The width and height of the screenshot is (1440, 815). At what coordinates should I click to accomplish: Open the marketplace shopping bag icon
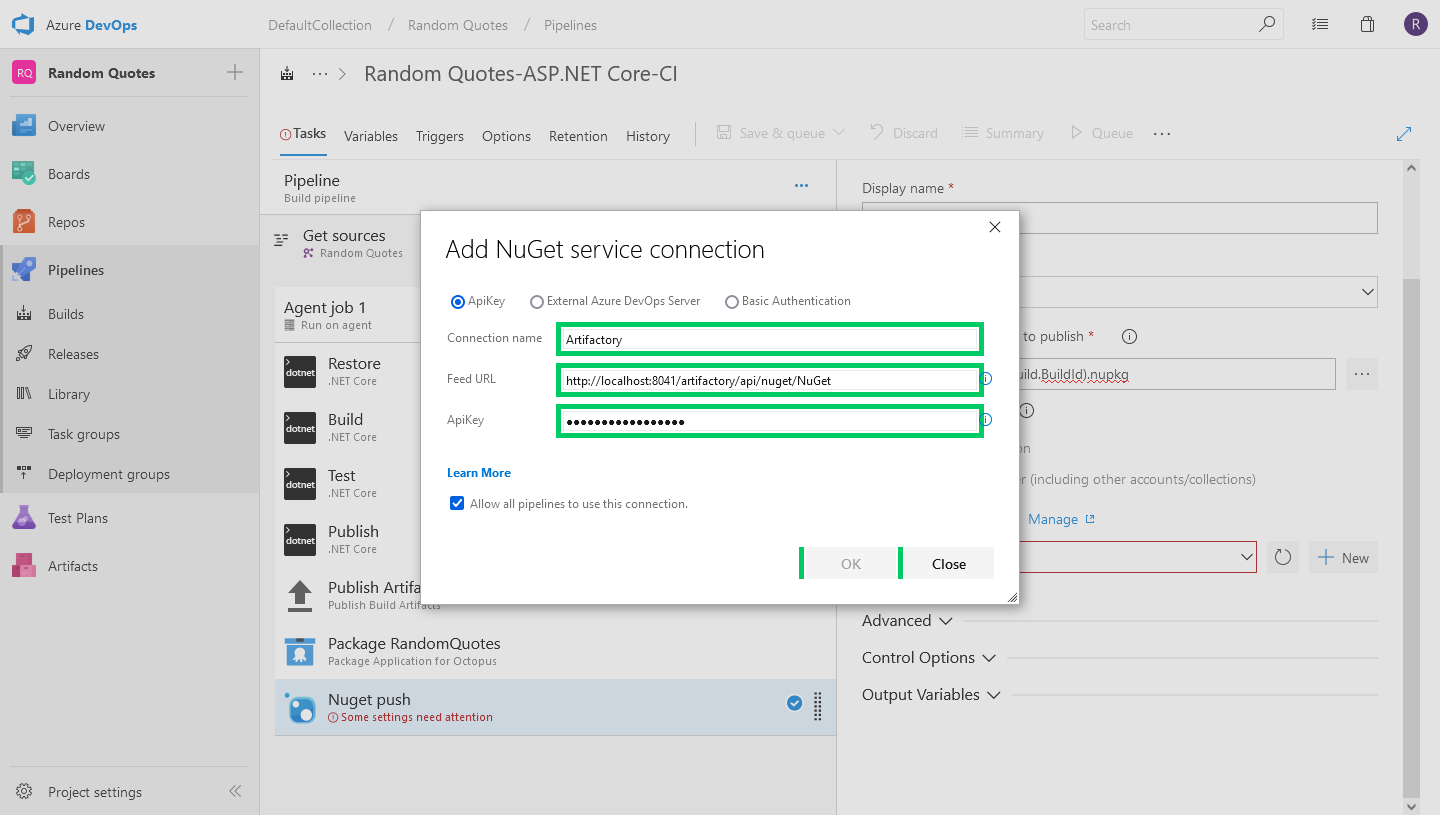[x=1368, y=25]
